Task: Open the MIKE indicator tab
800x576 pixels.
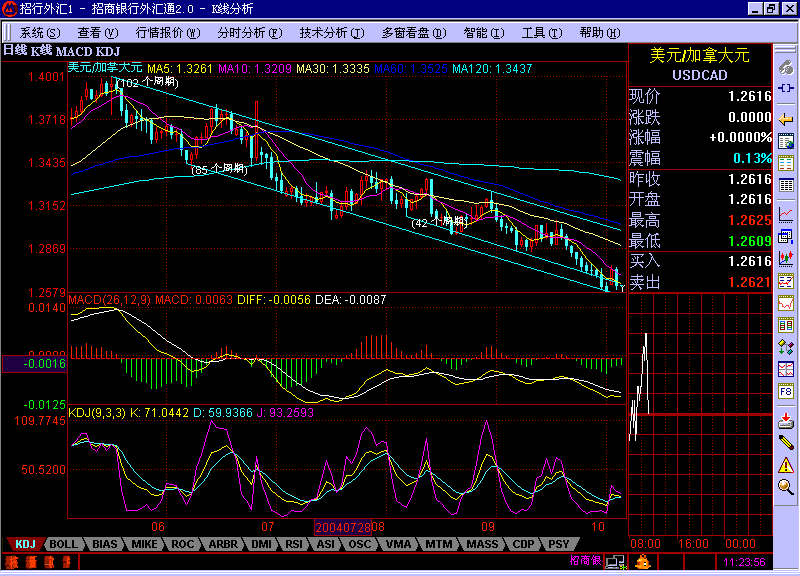Action: pyautogui.click(x=143, y=544)
